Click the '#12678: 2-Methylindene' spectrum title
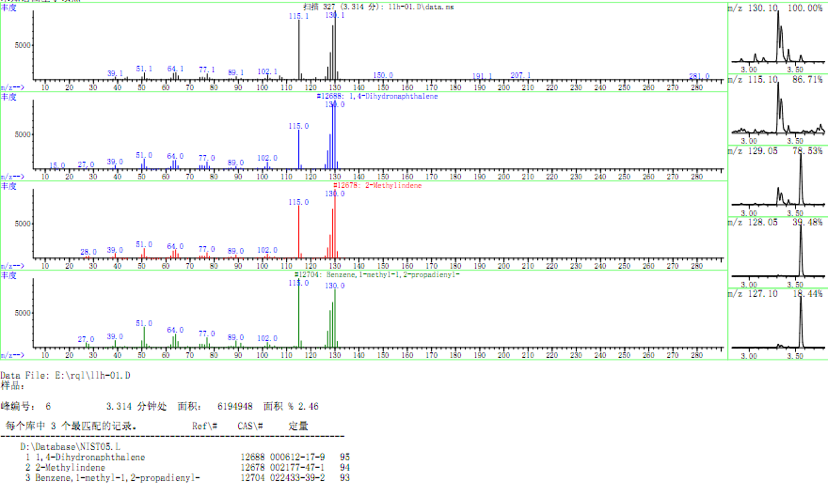828x497 pixels. pyautogui.click(x=378, y=185)
